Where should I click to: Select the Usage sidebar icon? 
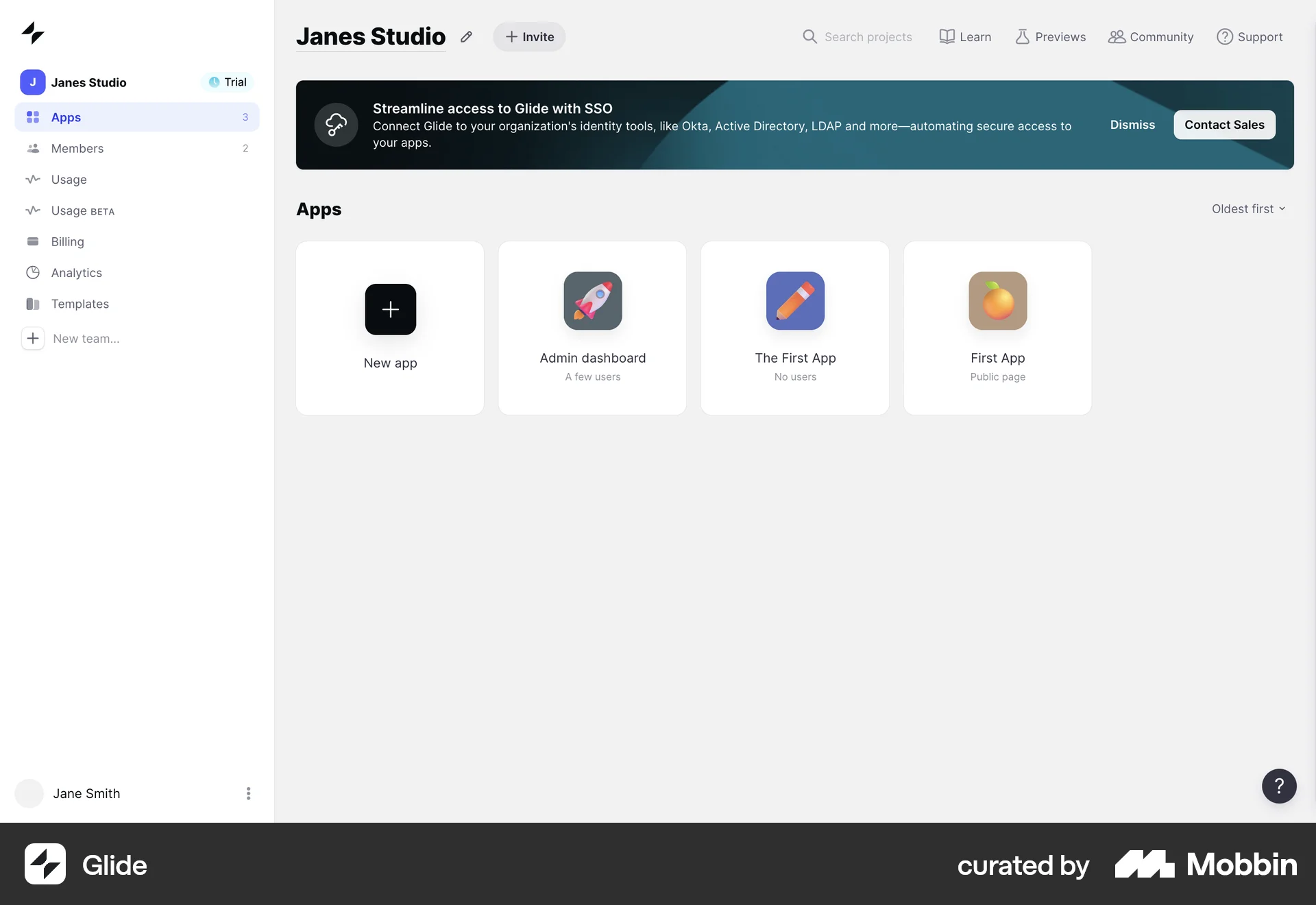tap(33, 179)
